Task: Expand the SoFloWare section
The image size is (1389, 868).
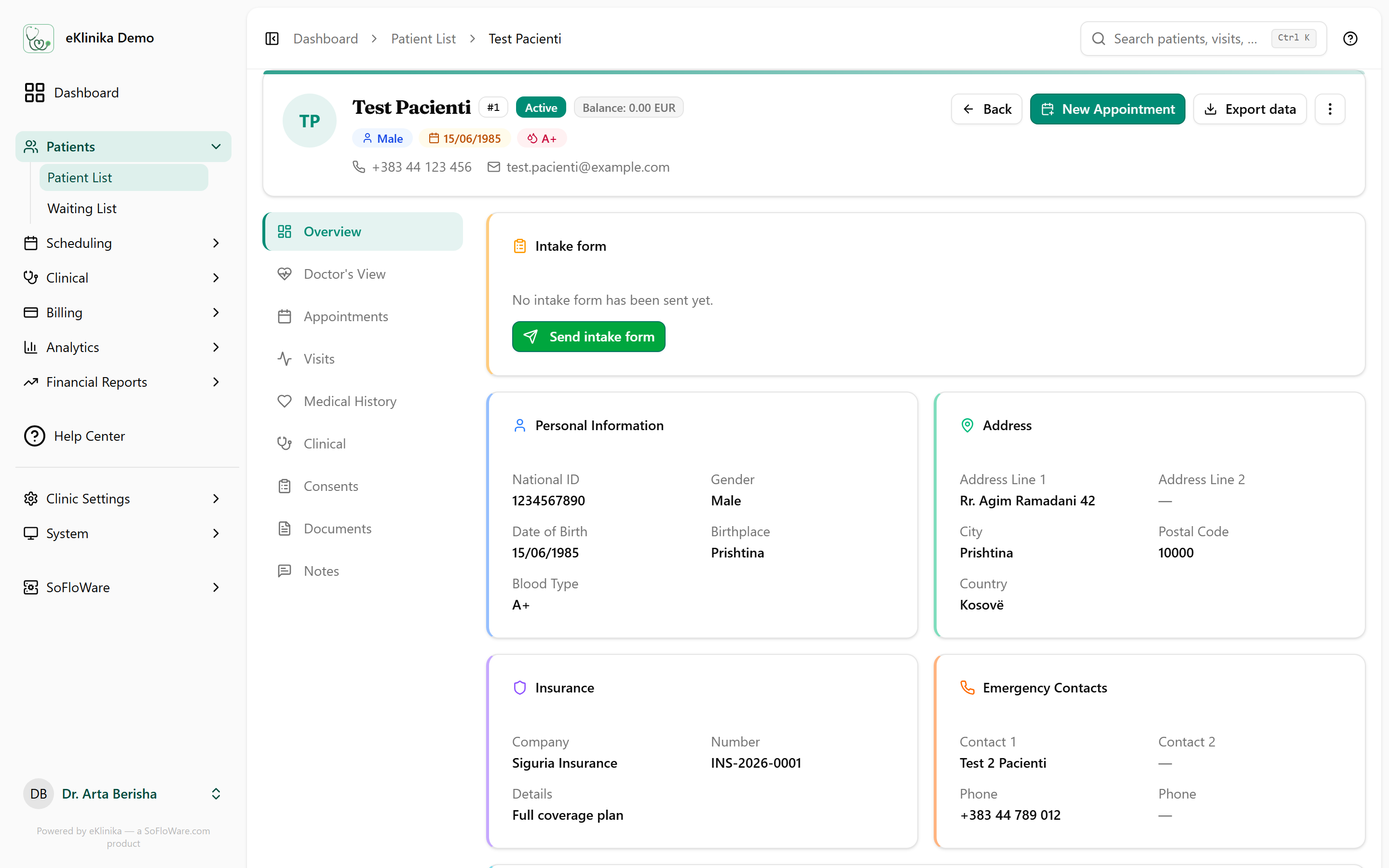Action: (x=123, y=587)
